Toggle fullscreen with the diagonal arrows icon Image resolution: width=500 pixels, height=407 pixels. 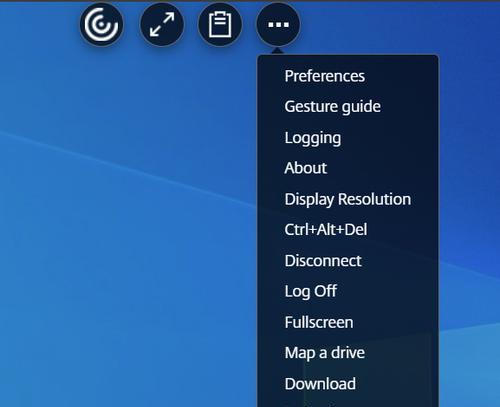point(162,24)
